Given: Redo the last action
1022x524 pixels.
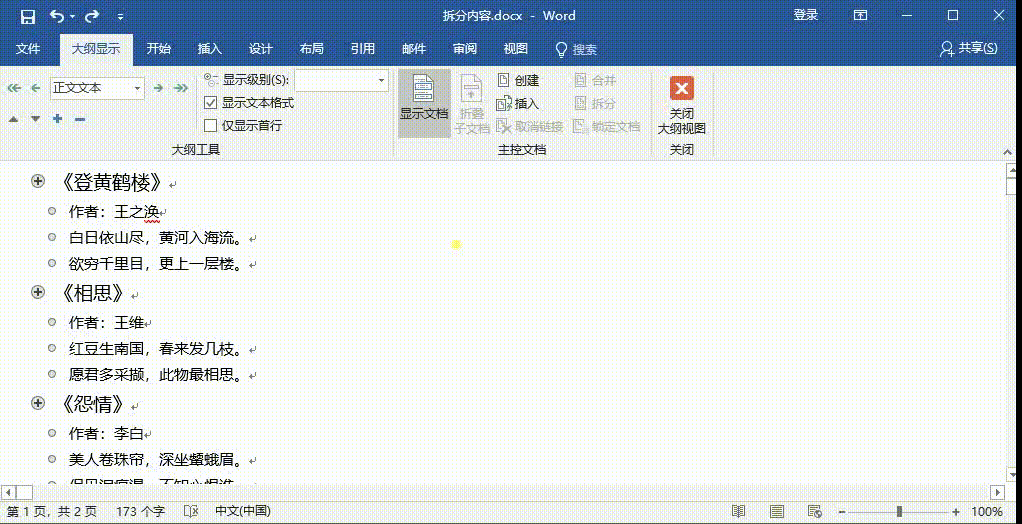Looking at the screenshot, I should coord(93,16).
